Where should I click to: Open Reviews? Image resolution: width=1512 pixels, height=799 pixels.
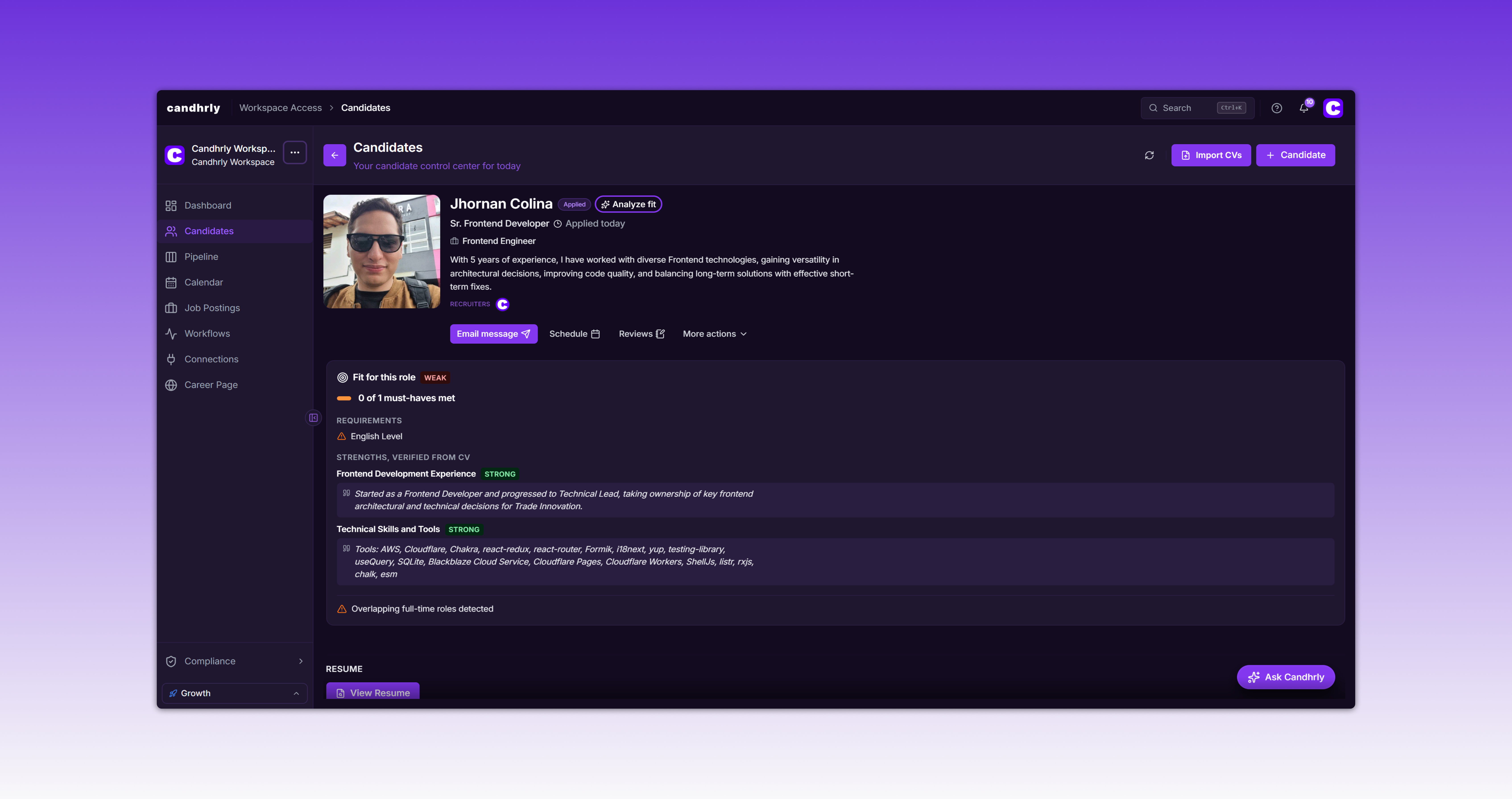641,334
